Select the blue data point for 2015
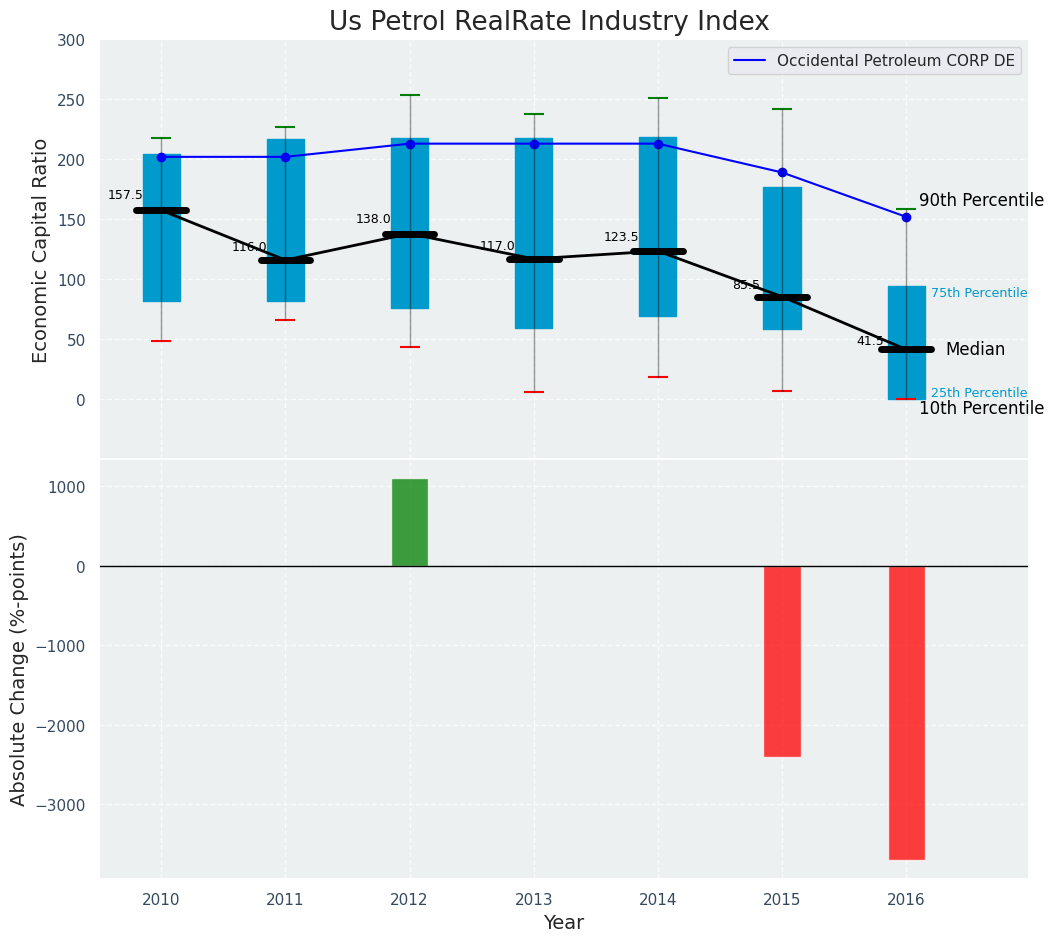The width and height of the screenshot is (1054, 942). 782,172
